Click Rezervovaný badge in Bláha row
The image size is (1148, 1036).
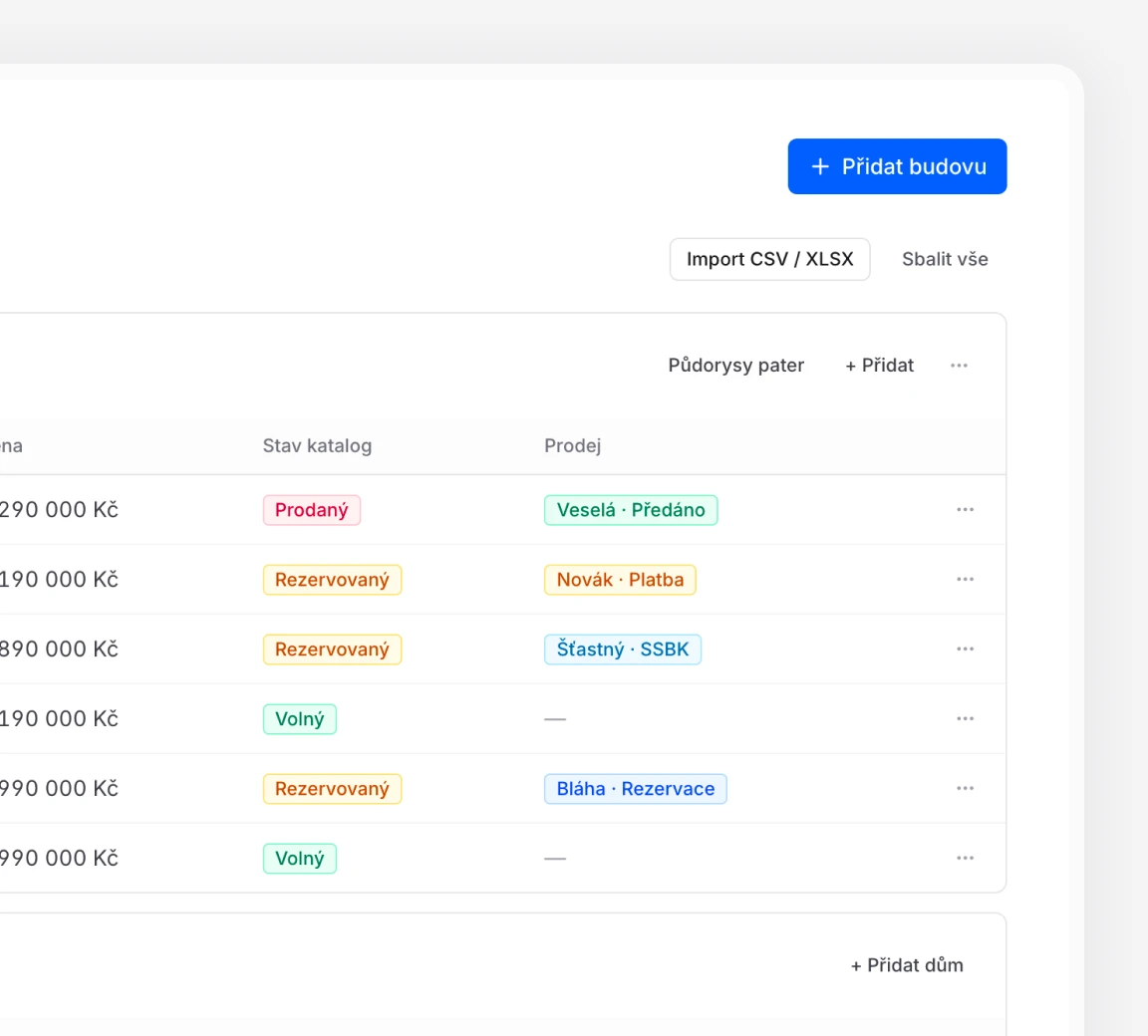pyautogui.click(x=333, y=789)
